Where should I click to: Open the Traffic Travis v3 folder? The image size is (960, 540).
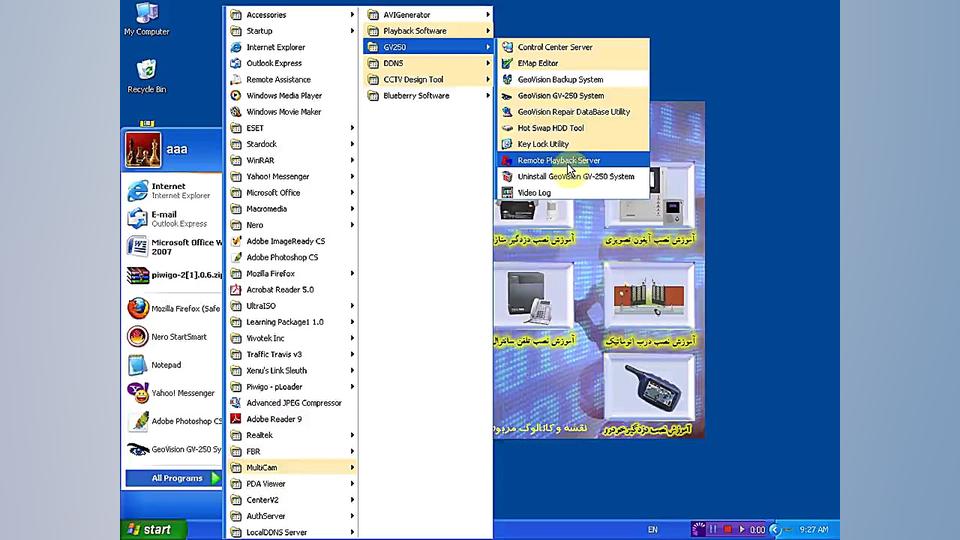coord(291,354)
